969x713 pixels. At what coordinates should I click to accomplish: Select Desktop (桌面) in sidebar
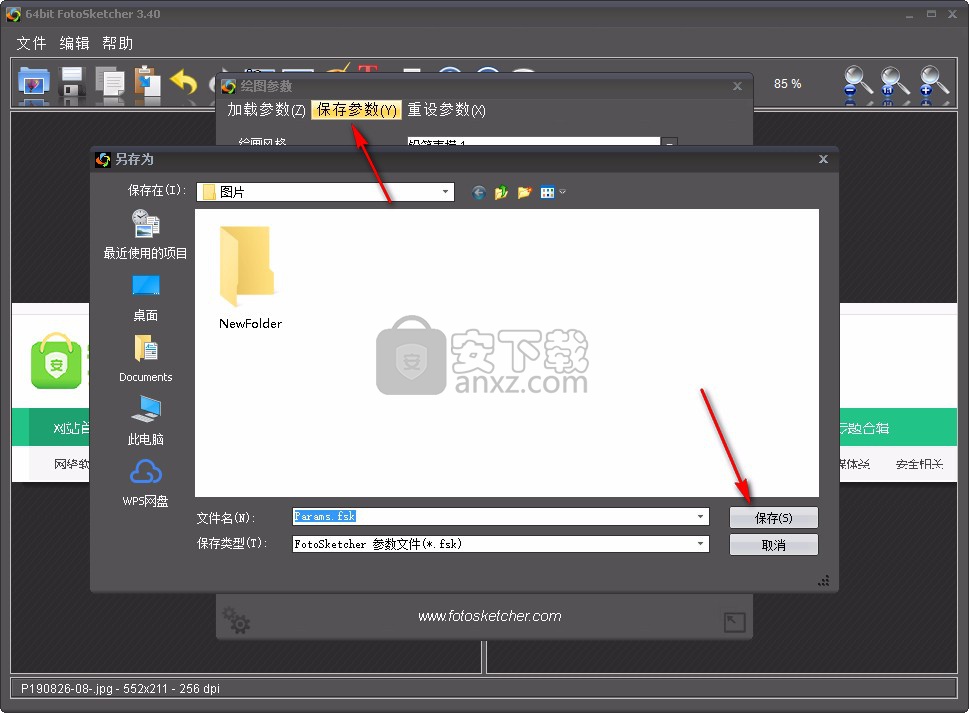[x=145, y=298]
